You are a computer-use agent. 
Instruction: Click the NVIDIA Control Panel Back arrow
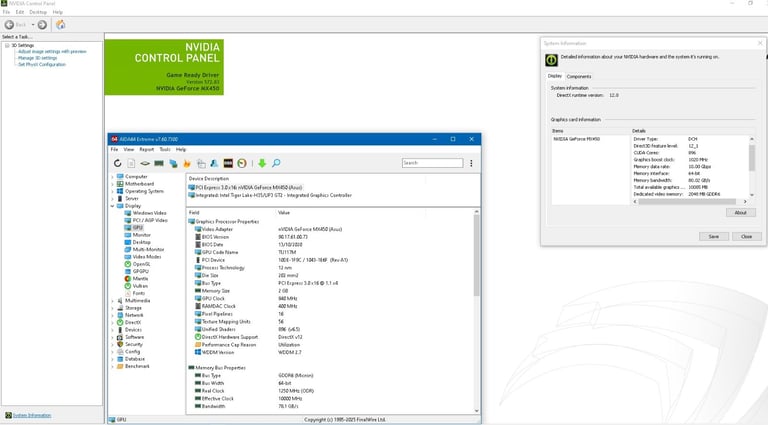[x=9, y=24]
